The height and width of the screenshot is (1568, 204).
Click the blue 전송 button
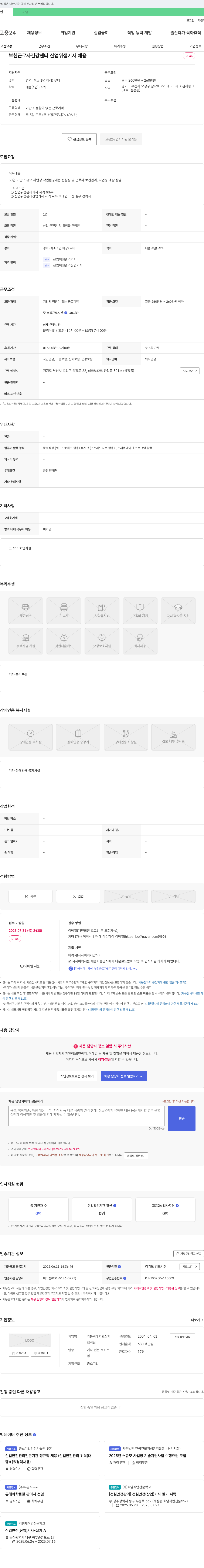181,1119
